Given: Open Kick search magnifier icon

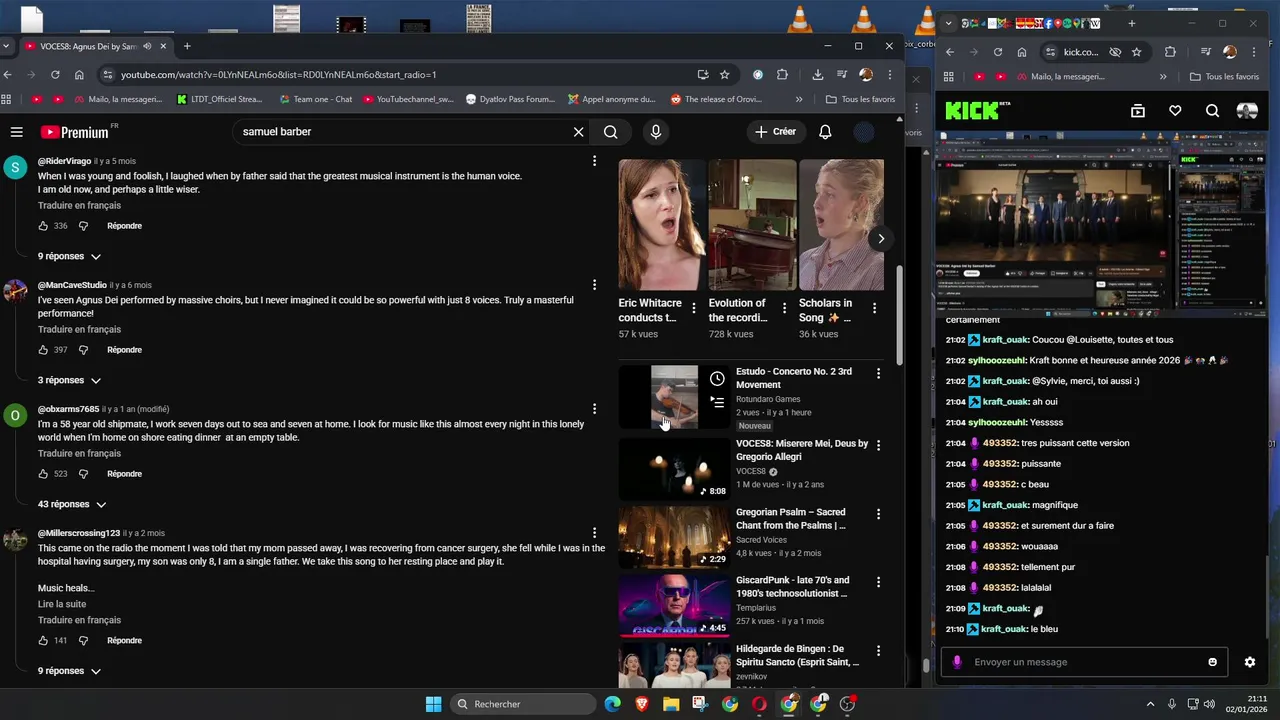Looking at the screenshot, I should coord(1212,111).
